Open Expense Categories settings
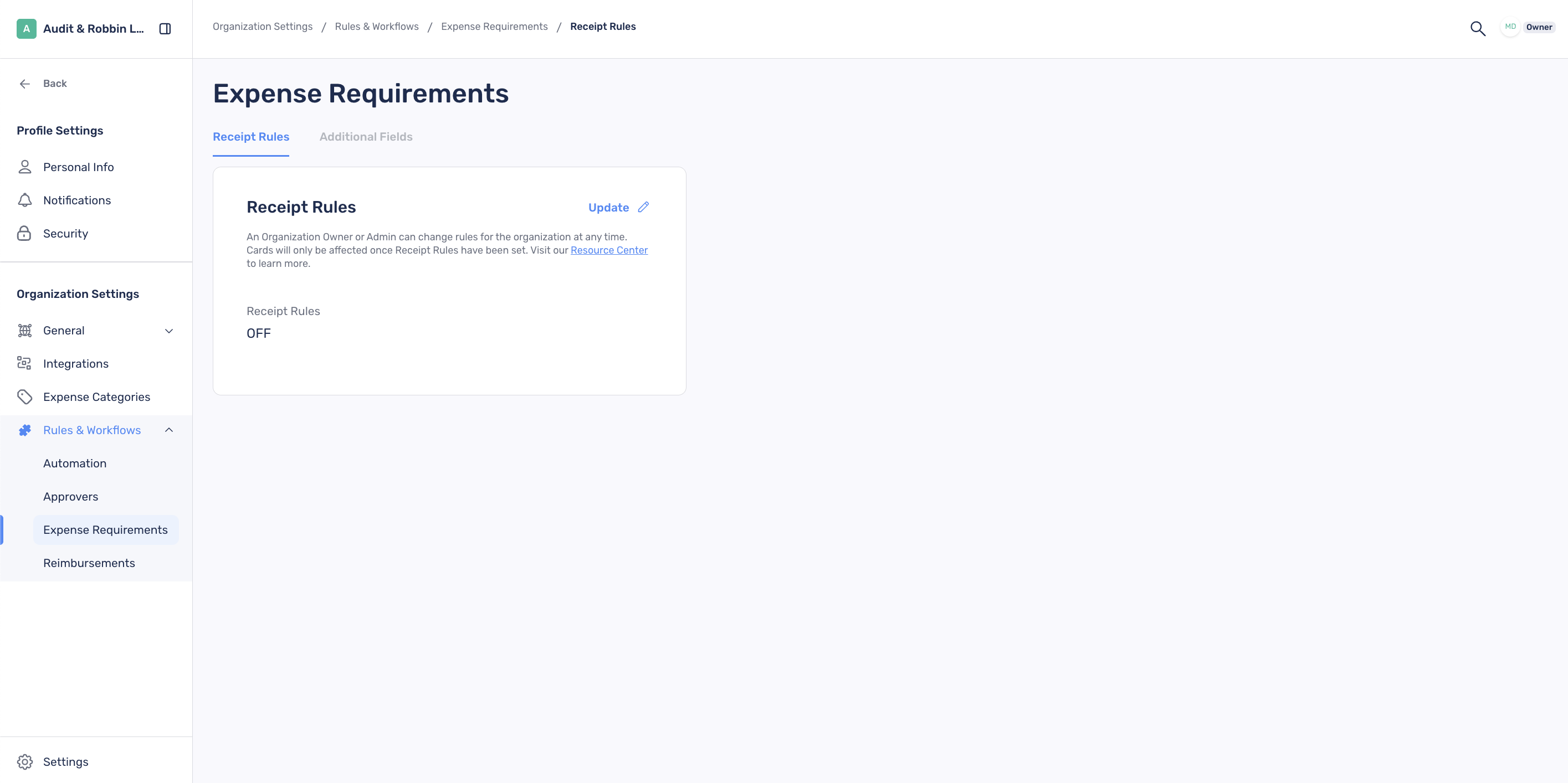 pyautogui.click(x=97, y=396)
